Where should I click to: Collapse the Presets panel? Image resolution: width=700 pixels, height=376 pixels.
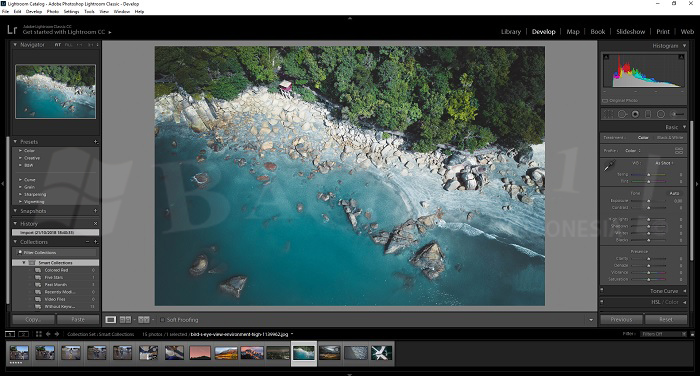[x=15, y=142]
